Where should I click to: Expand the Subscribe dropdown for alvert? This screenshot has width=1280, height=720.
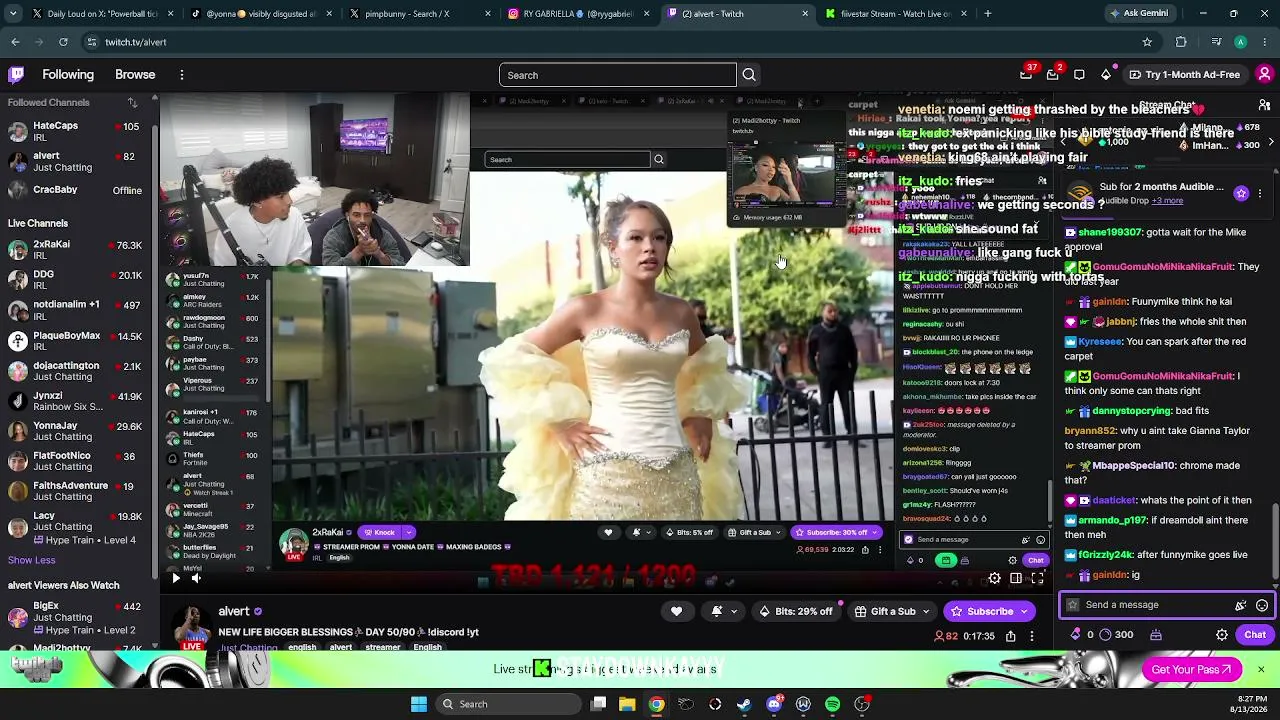coord(1025,611)
